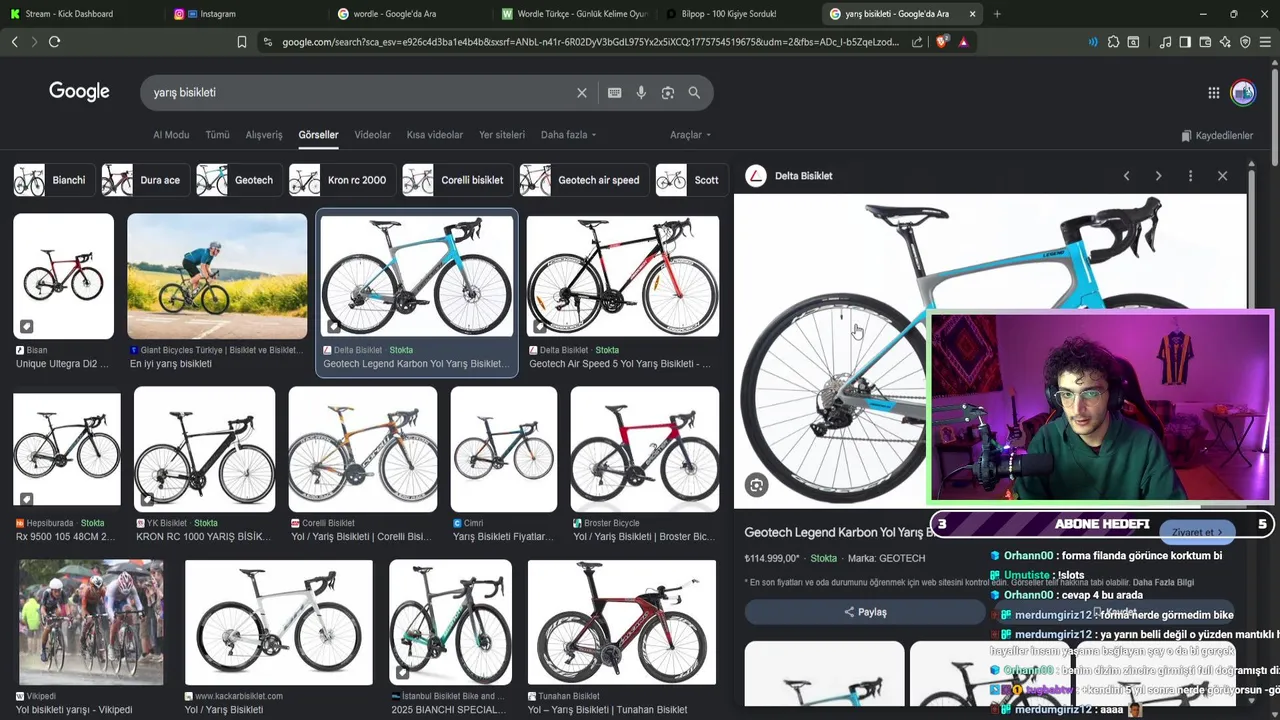Switch to the 'Yer siteleri' tab

(502, 135)
